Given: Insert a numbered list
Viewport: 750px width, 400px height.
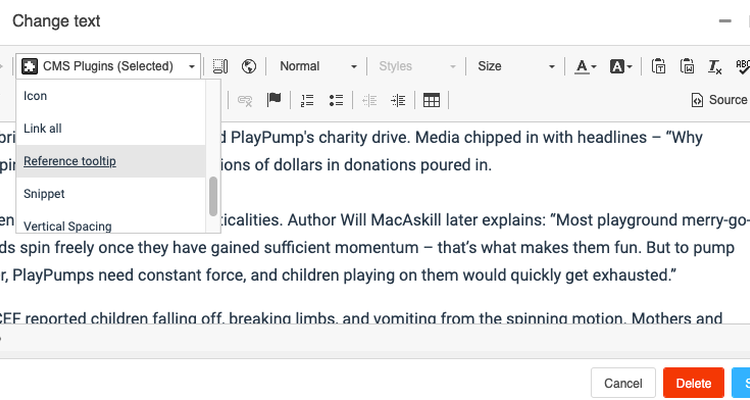Looking at the screenshot, I should click(307, 100).
